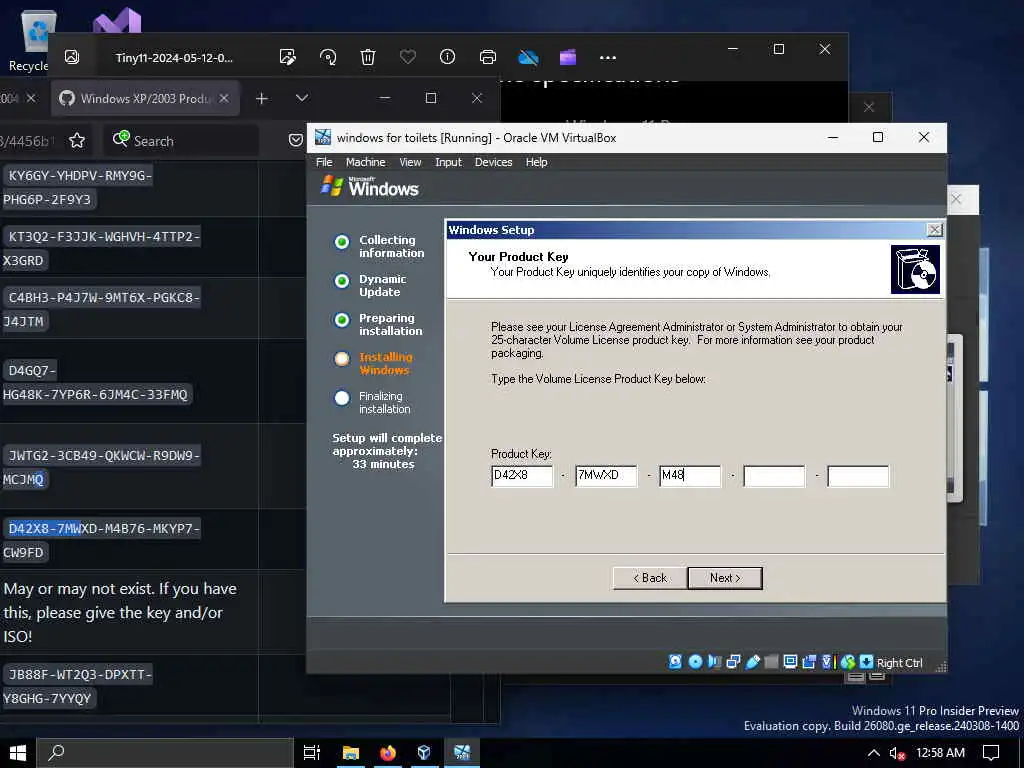Click the recording indicator in VirtualBox status bar
1024x768 pixels.
(x=809, y=662)
